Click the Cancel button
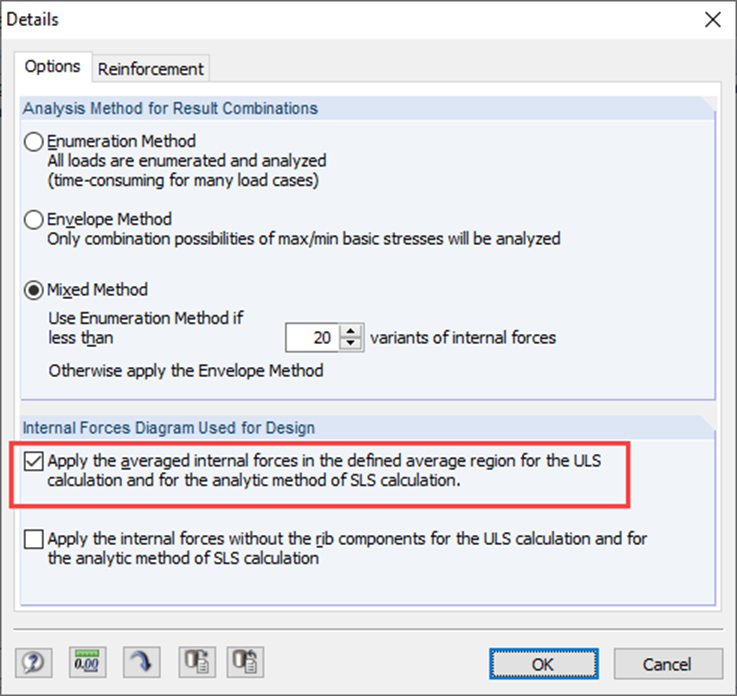The height and width of the screenshot is (696, 737). pyautogui.click(x=667, y=663)
